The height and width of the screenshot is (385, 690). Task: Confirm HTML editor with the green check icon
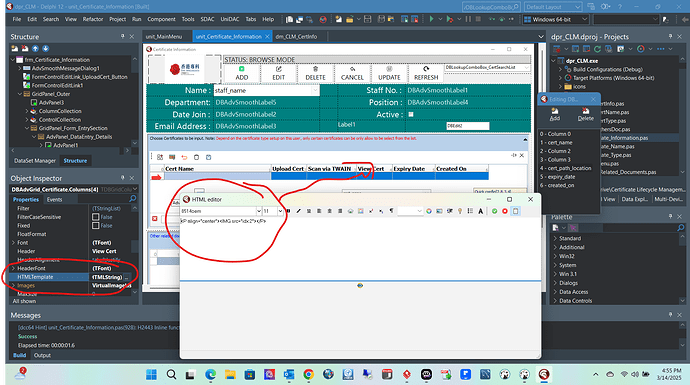pos(495,211)
